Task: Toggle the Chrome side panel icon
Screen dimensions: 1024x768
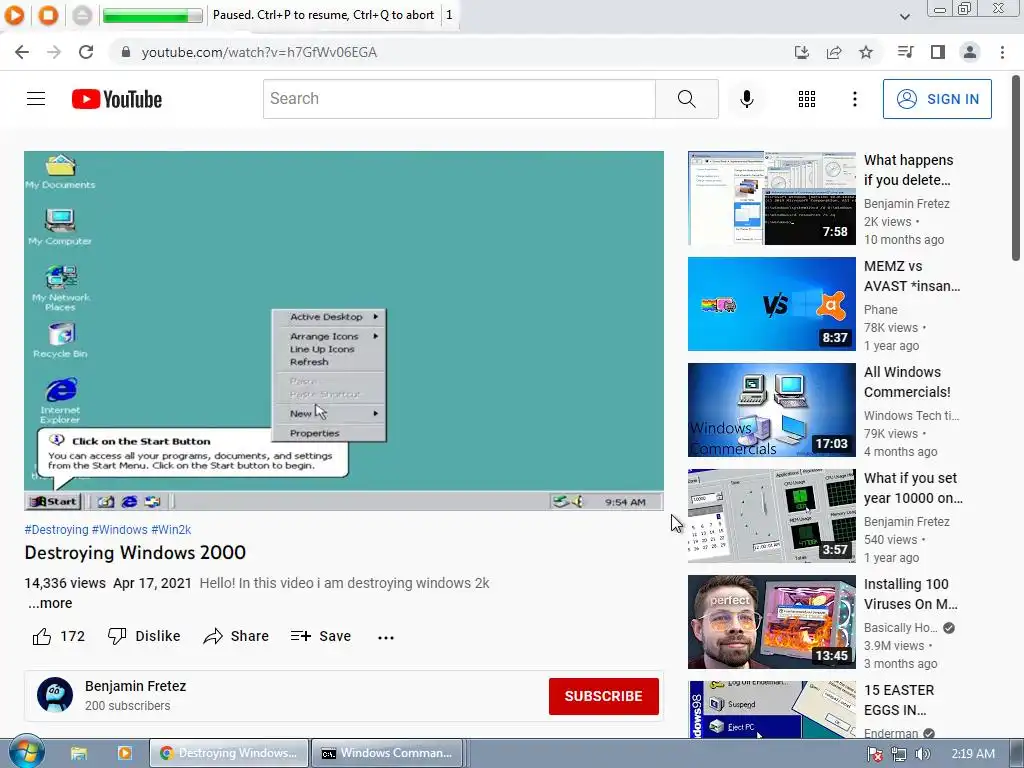Action: tap(938, 52)
